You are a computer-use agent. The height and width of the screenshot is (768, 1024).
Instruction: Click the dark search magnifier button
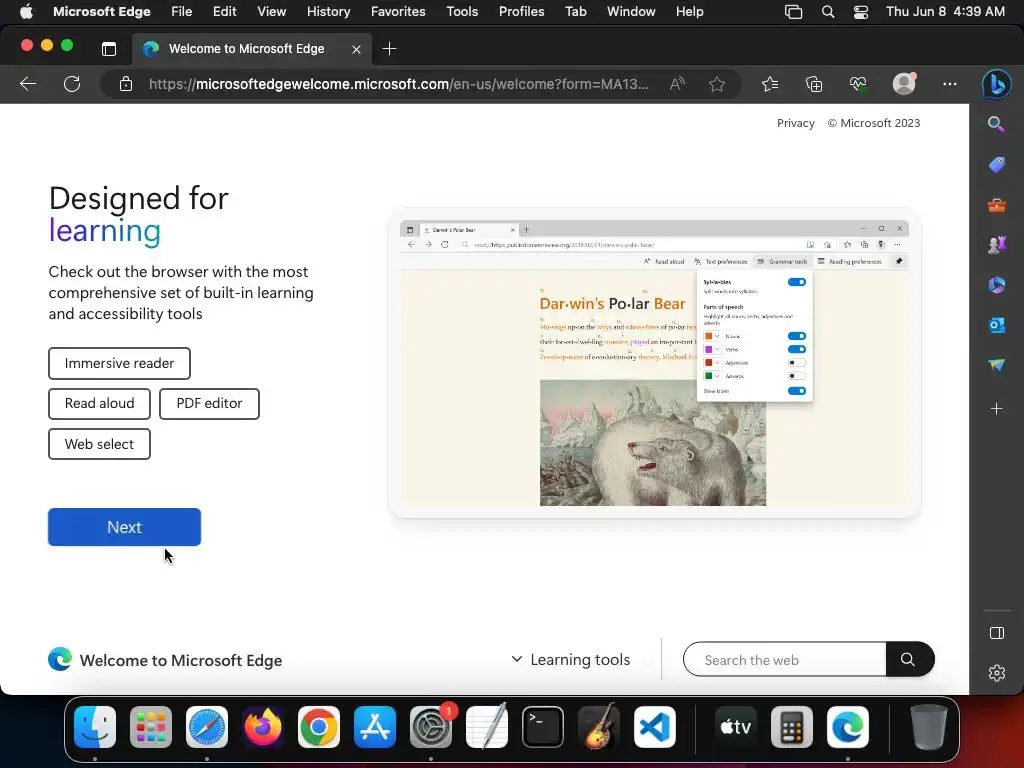(909, 660)
